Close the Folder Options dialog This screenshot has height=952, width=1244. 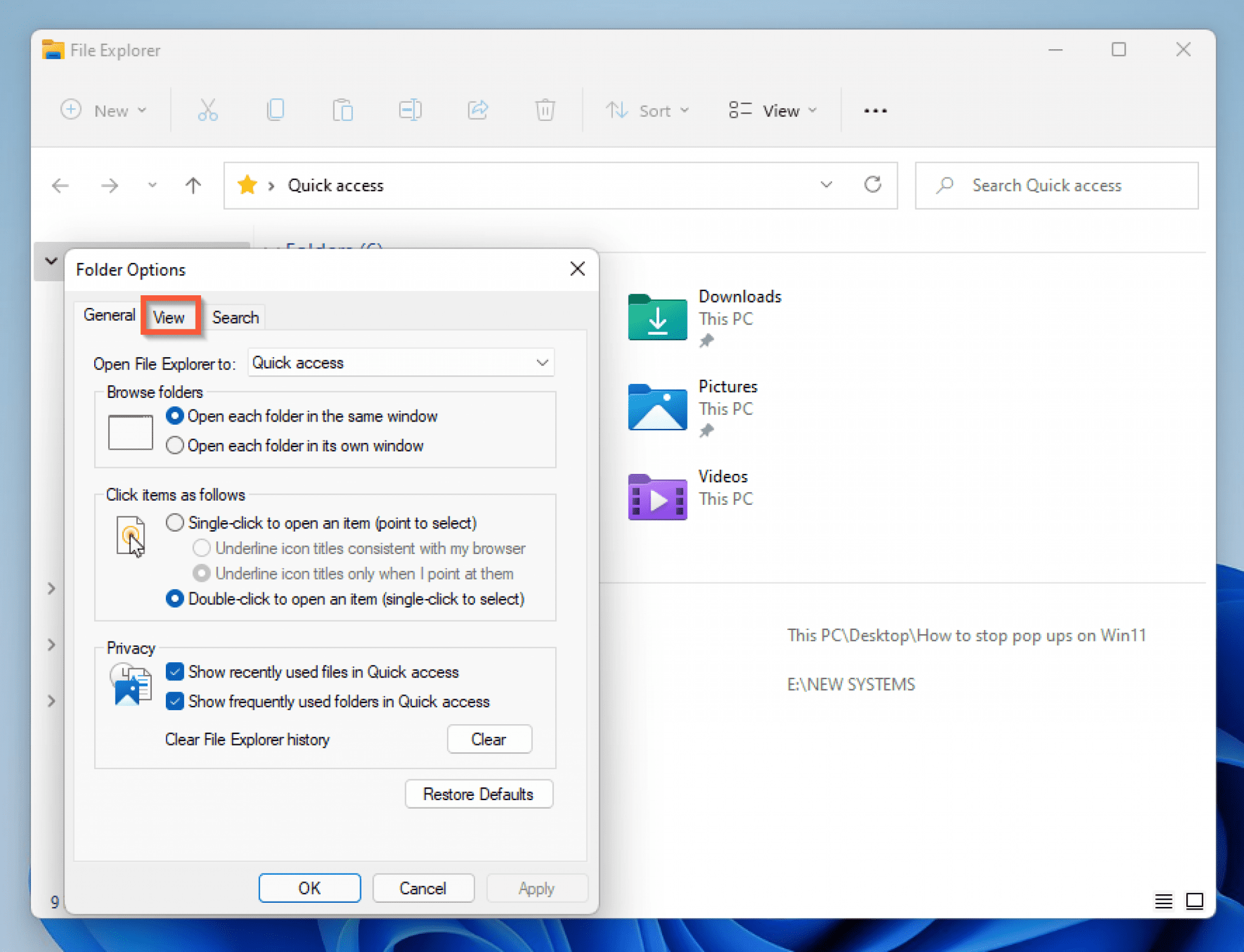coord(577,269)
